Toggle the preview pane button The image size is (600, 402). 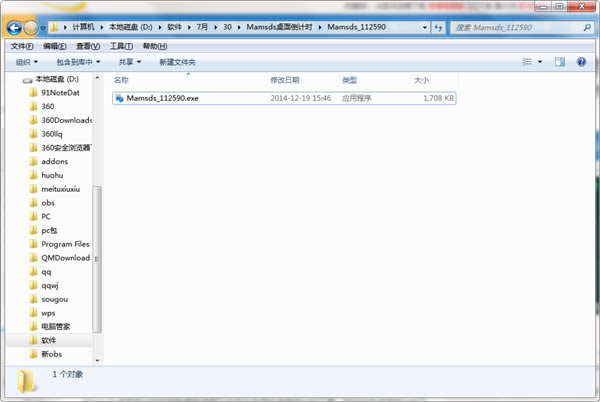coord(560,62)
